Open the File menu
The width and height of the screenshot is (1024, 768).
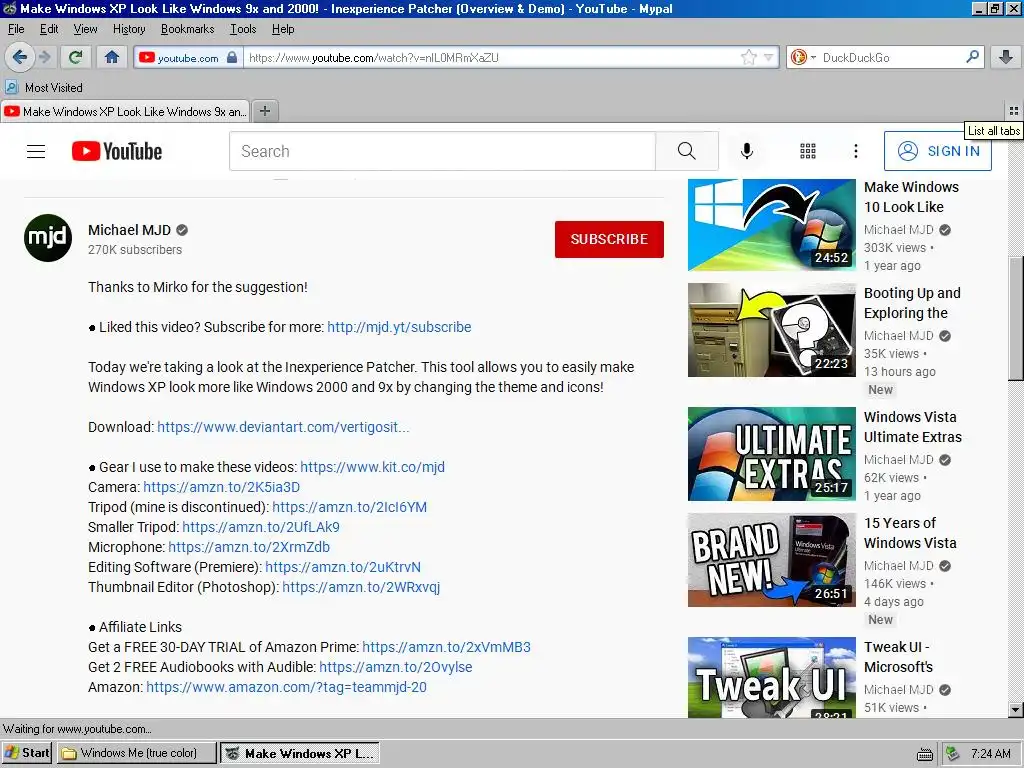pyautogui.click(x=16, y=29)
